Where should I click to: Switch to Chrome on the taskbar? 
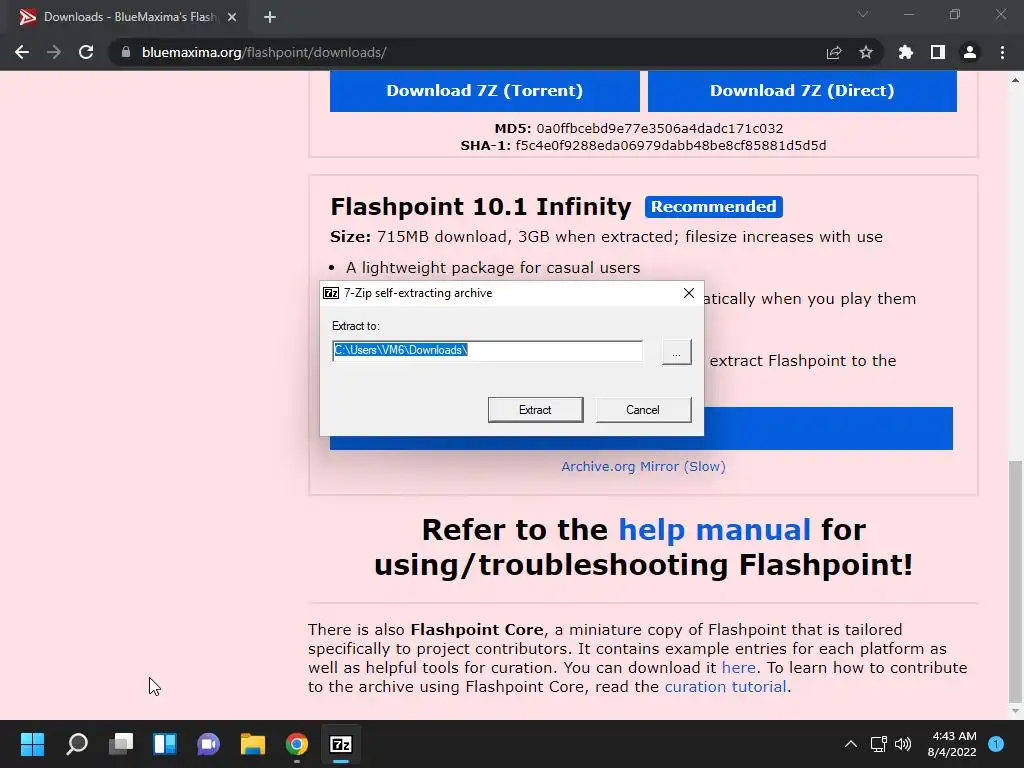tap(296, 744)
